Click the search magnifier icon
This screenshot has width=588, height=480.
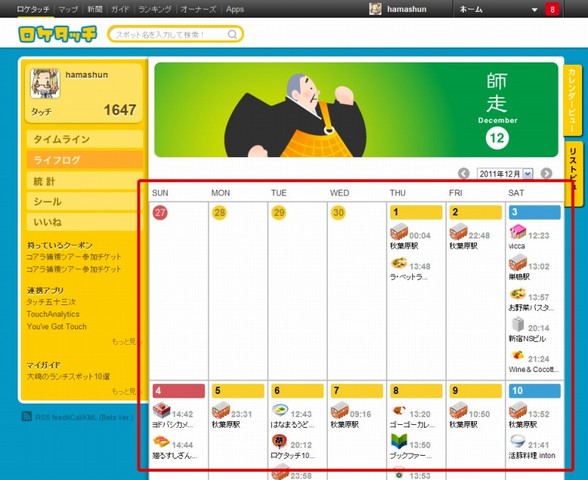[x=232, y=34]
